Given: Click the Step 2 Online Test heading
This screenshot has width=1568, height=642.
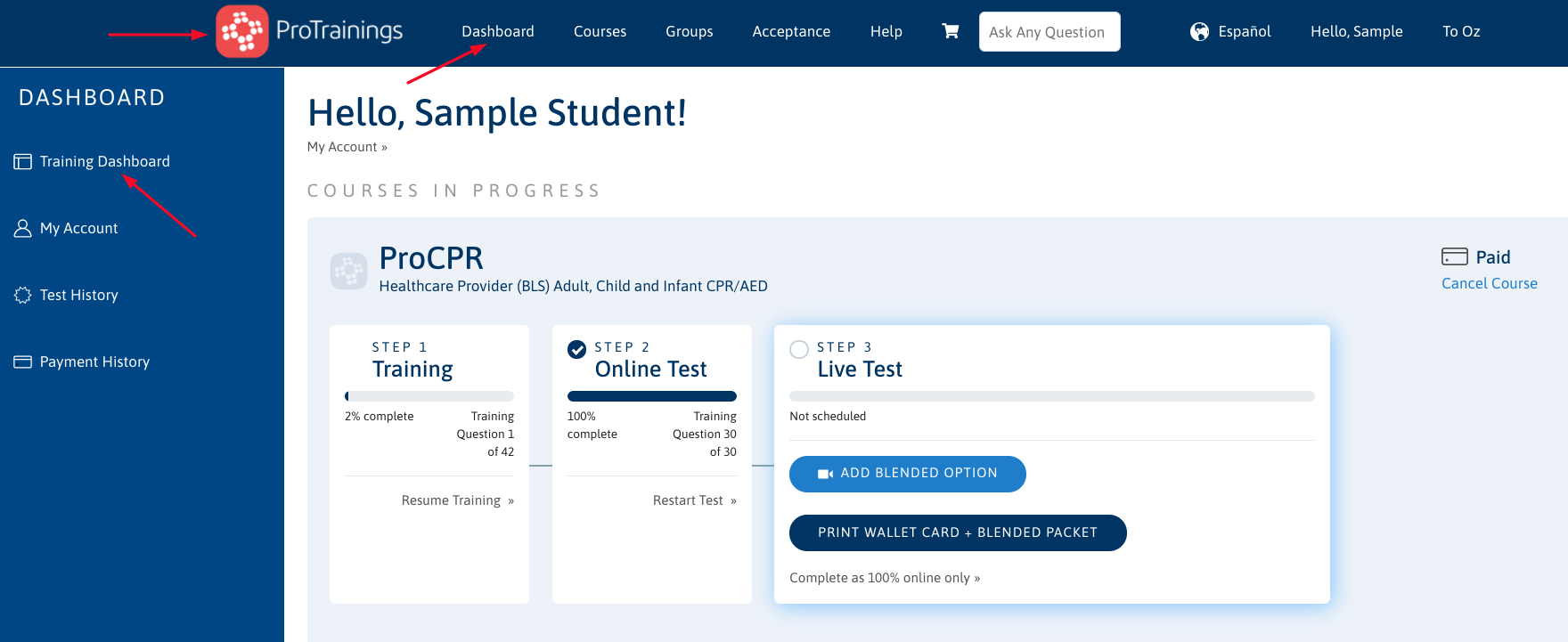Looking at the screenshot, I should (651, 369).
